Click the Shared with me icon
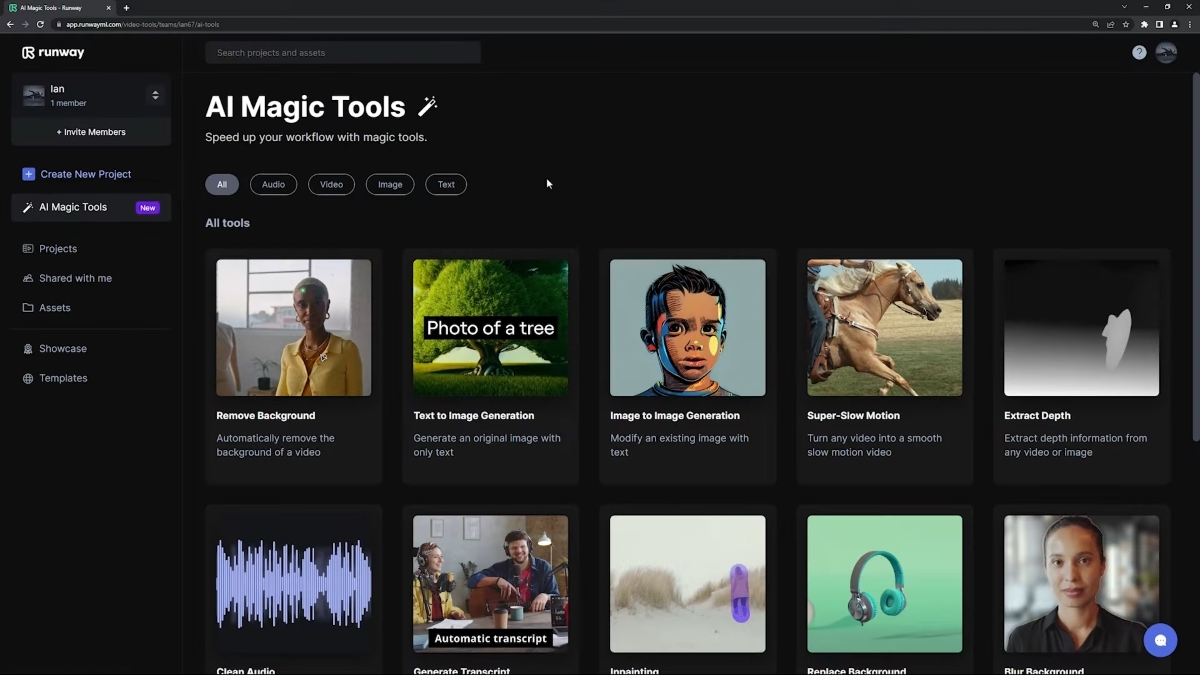Image resolution: width=1200 pixels, height=675 pixels. pos(27,278)
